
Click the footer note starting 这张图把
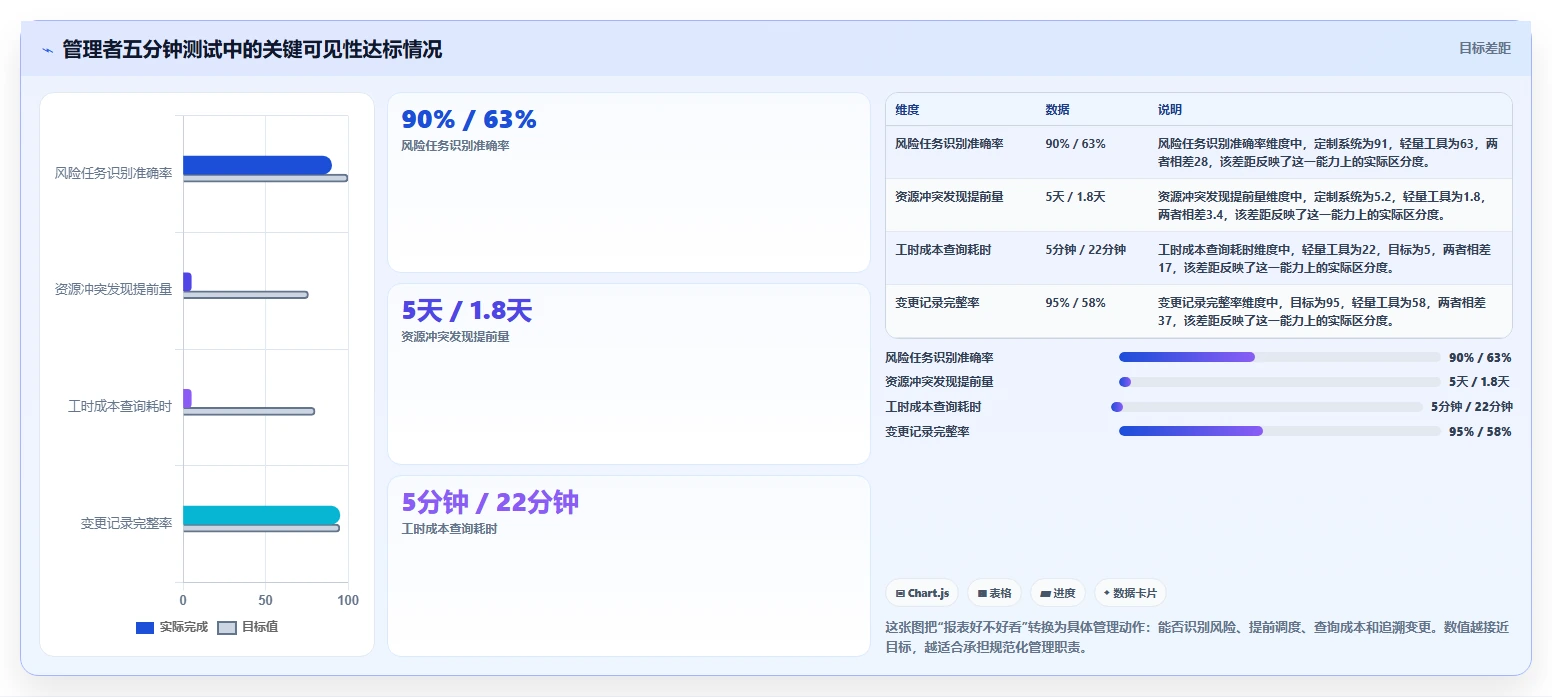tap(1197, 637)
